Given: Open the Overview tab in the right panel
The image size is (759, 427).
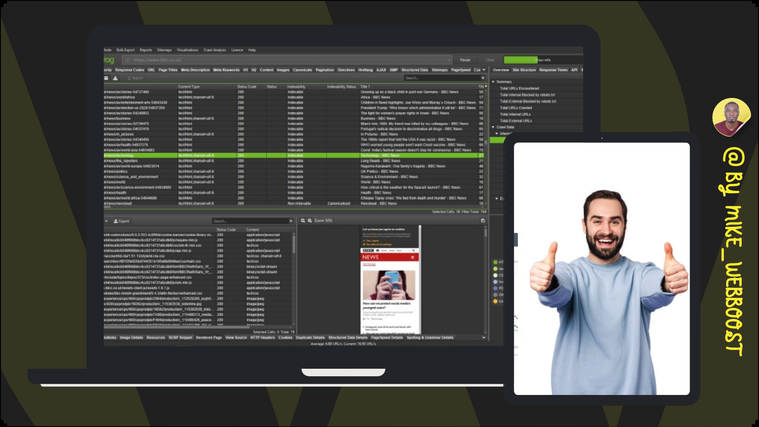Looking at the screenshot, I should (501, 70).
